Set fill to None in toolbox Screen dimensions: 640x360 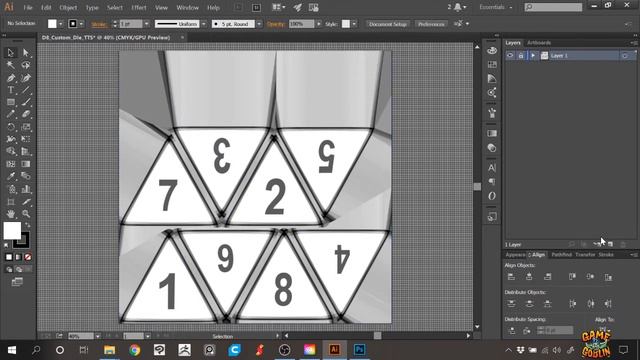click(x=28, y=257)
